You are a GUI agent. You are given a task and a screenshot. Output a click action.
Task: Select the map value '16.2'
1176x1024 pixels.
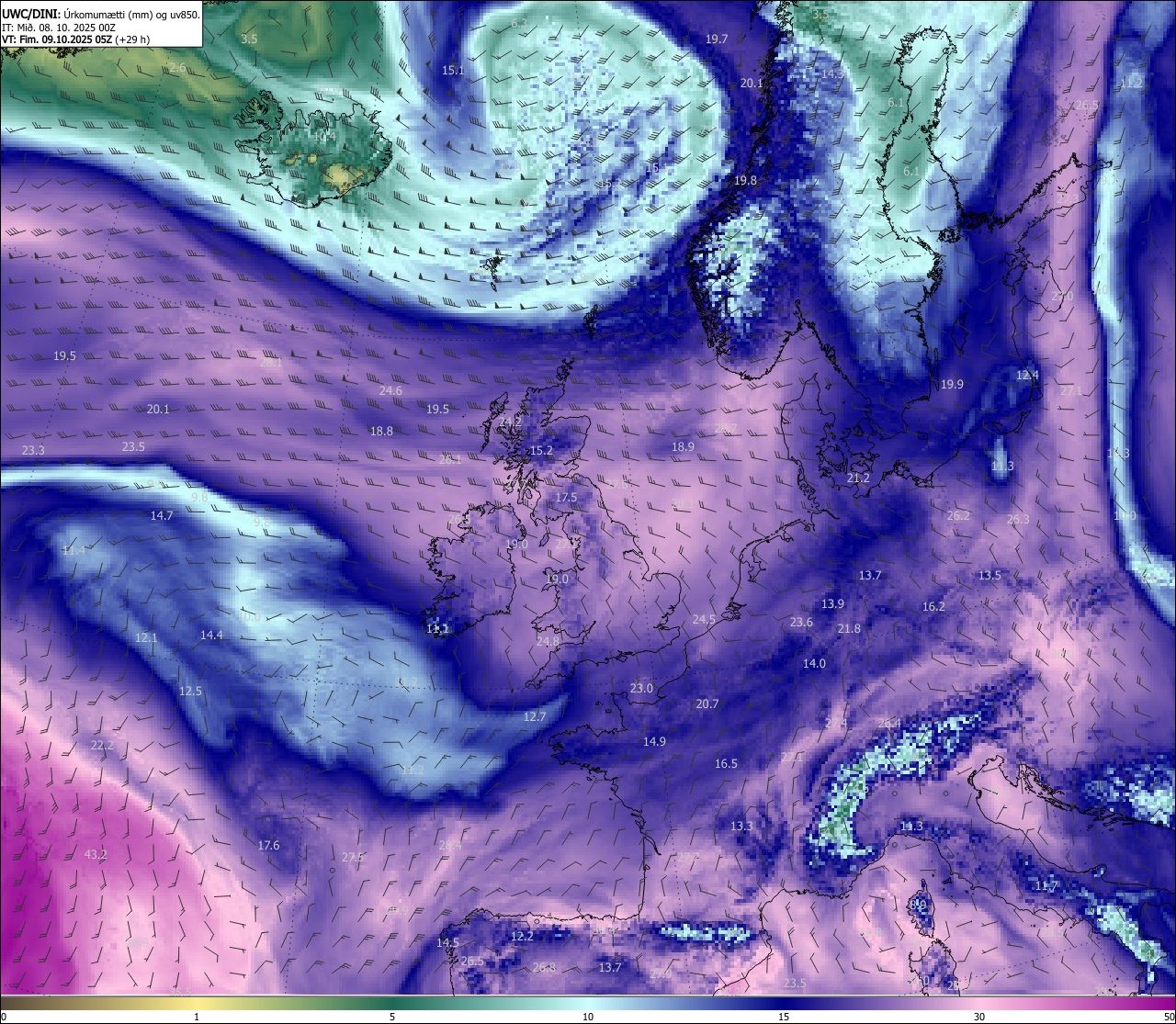point(933,606)
